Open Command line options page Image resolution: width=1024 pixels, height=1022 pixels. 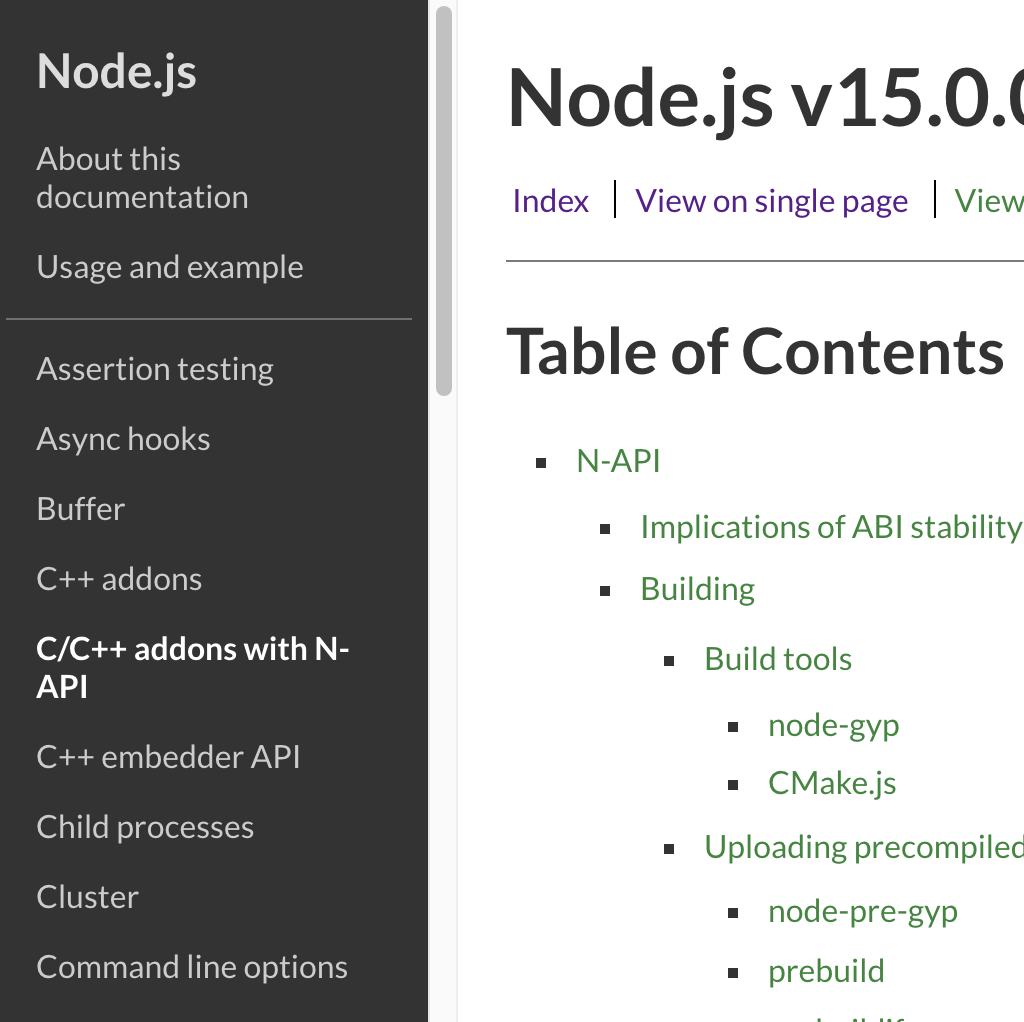point(192,967)
